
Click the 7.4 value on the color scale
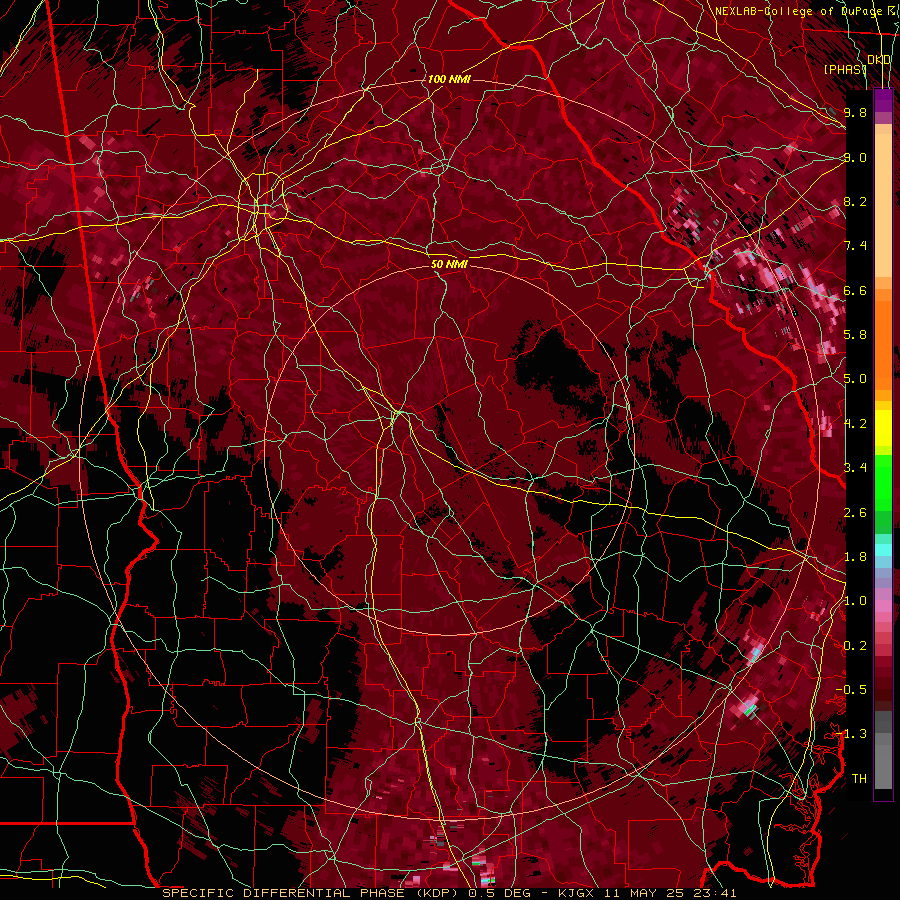pos(856,246)
